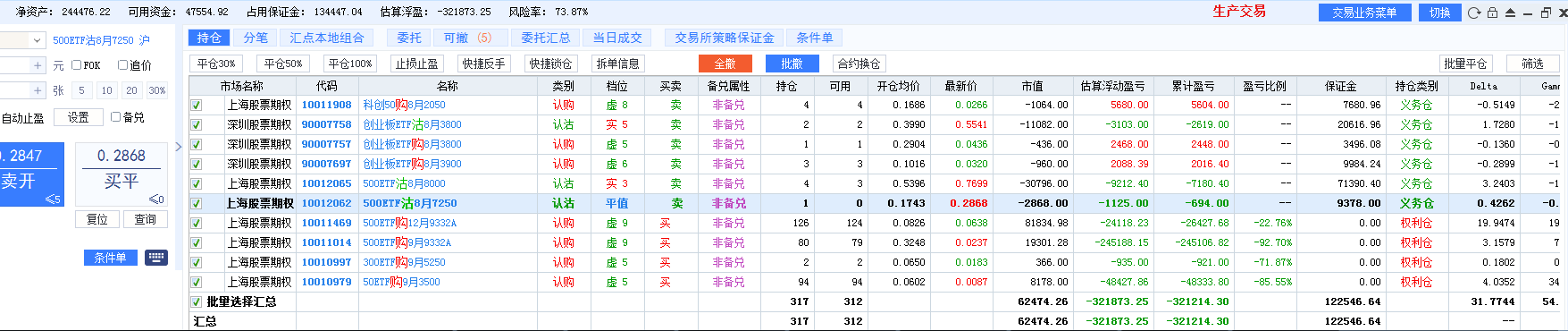Viewport: 1568px width, 331px height.
Task: Click the plus stepper beside 元 price field
Action: 38,65
